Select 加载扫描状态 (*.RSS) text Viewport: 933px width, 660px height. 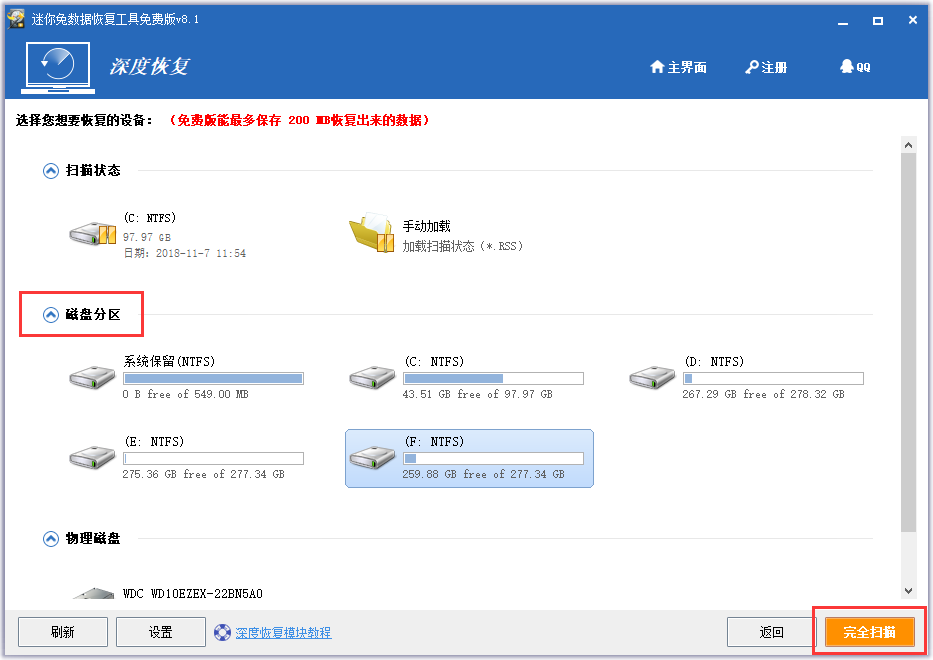click(x=462, y=246)
